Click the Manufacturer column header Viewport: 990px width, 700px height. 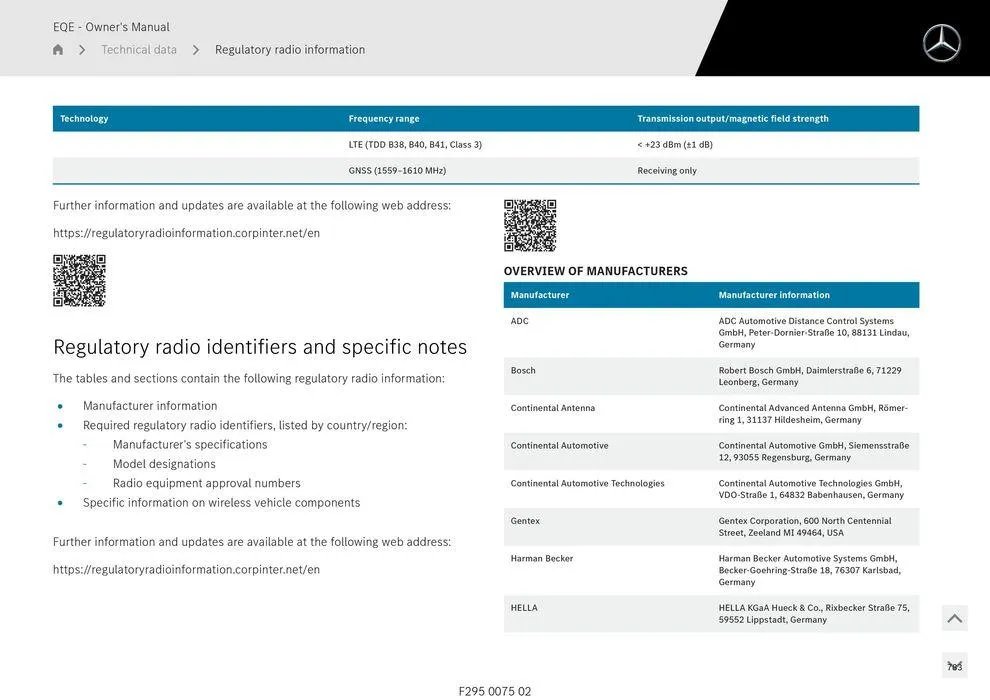click(x=543, y=294)
